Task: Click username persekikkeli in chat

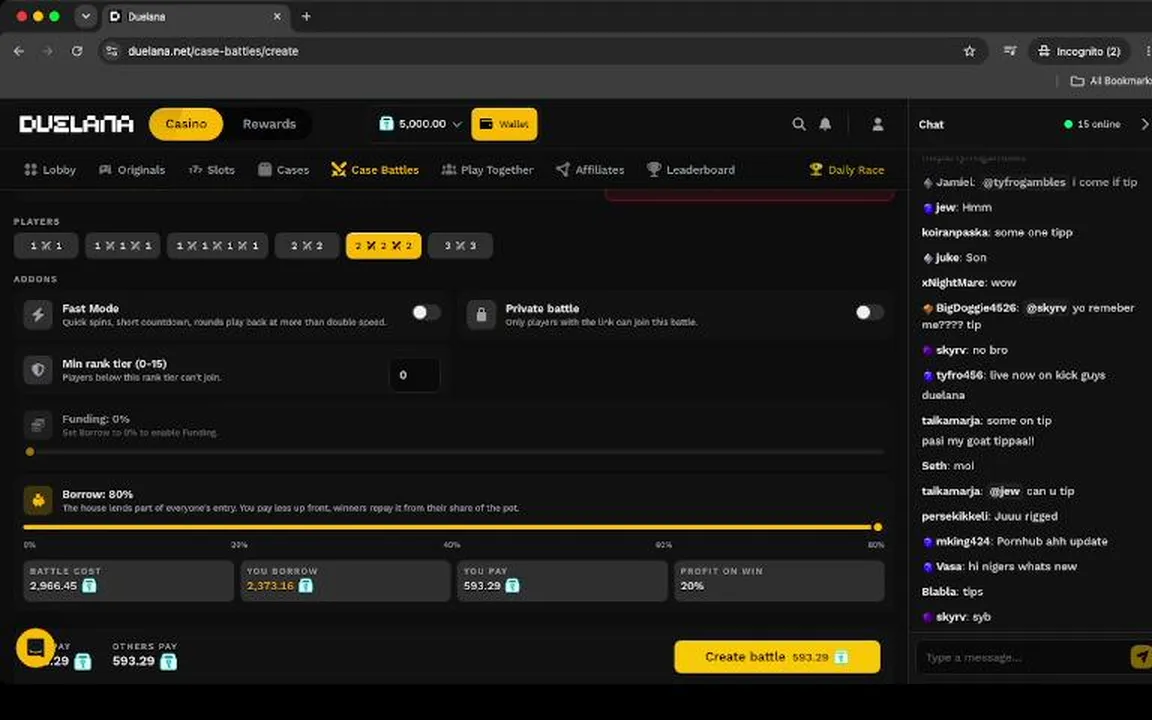Action: [x=955, y=516]
